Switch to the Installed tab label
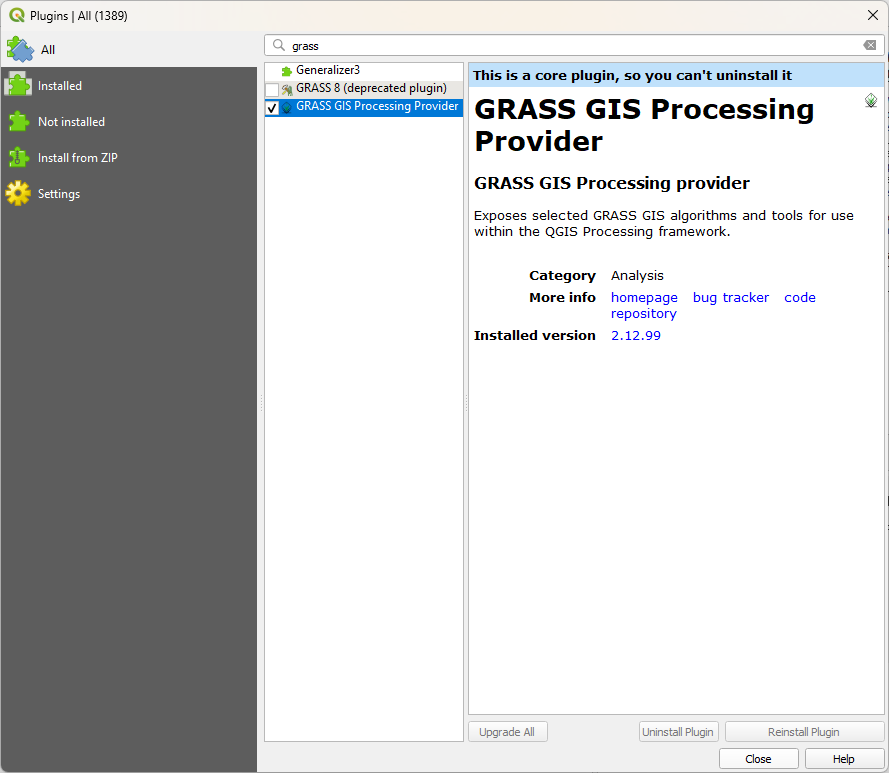This screenshot has height=773, width=889. (60, 86)
